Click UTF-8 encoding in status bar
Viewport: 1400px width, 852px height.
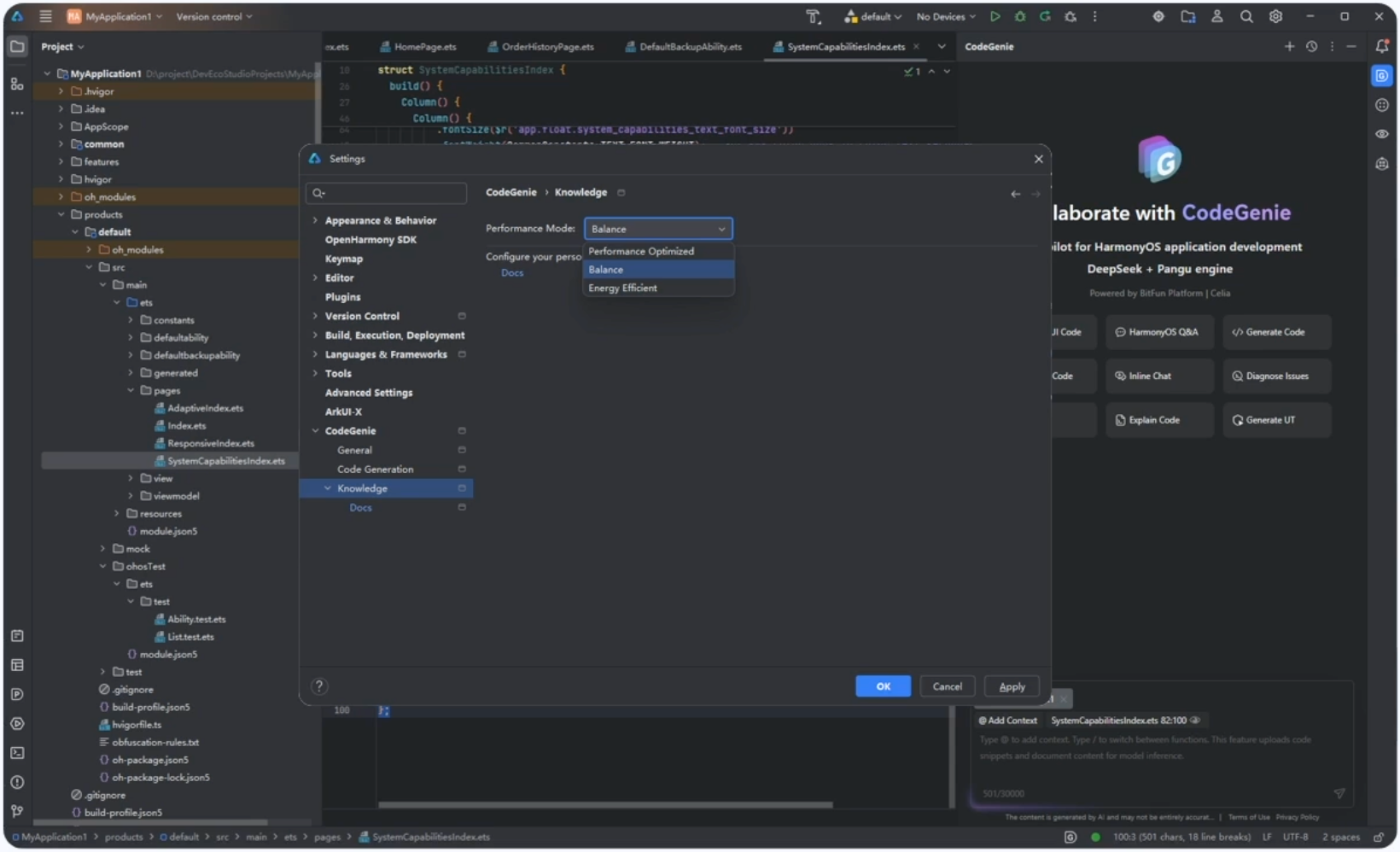pyautogui.click(x=1295, y=837)
